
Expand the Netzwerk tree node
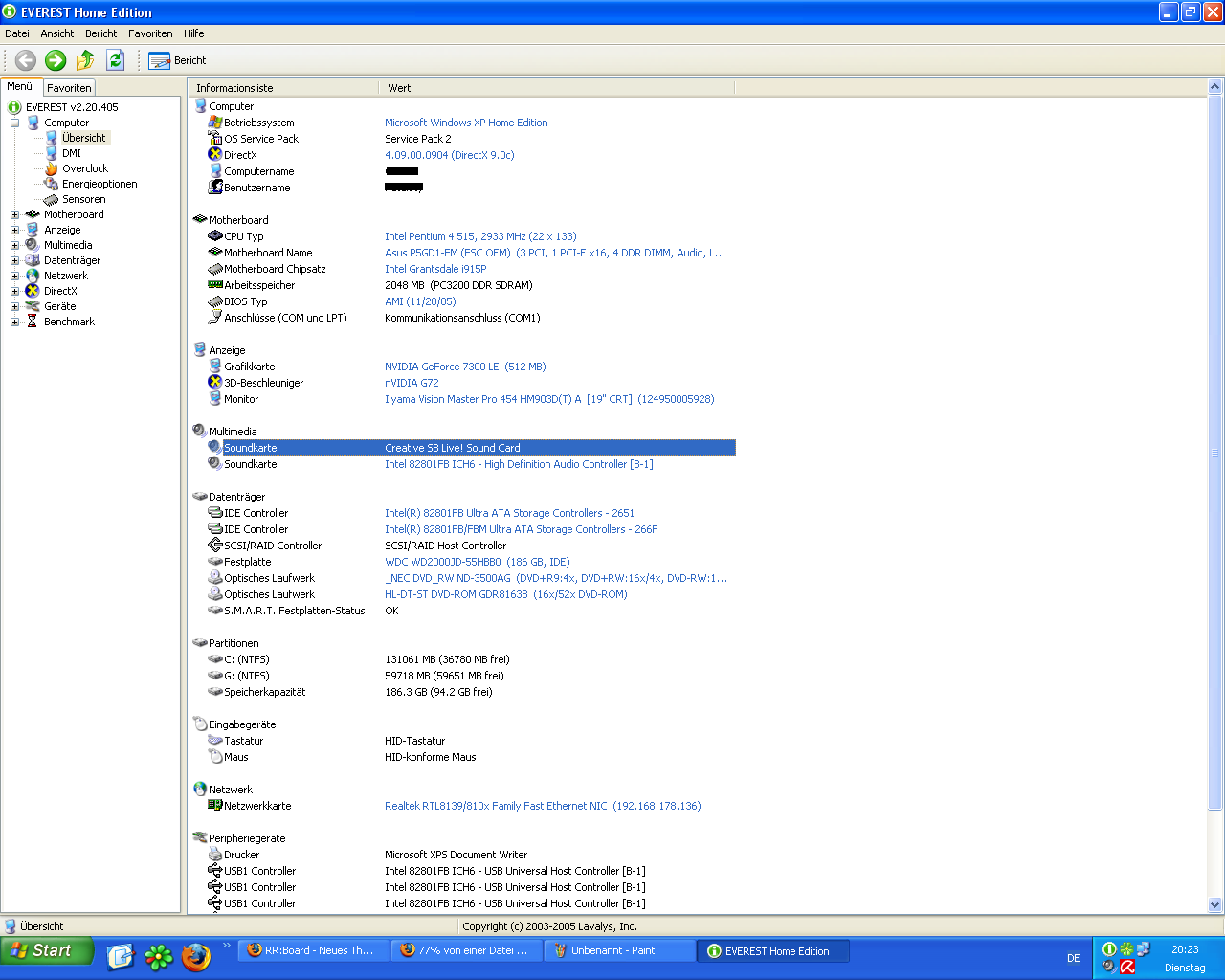[14, 276]
